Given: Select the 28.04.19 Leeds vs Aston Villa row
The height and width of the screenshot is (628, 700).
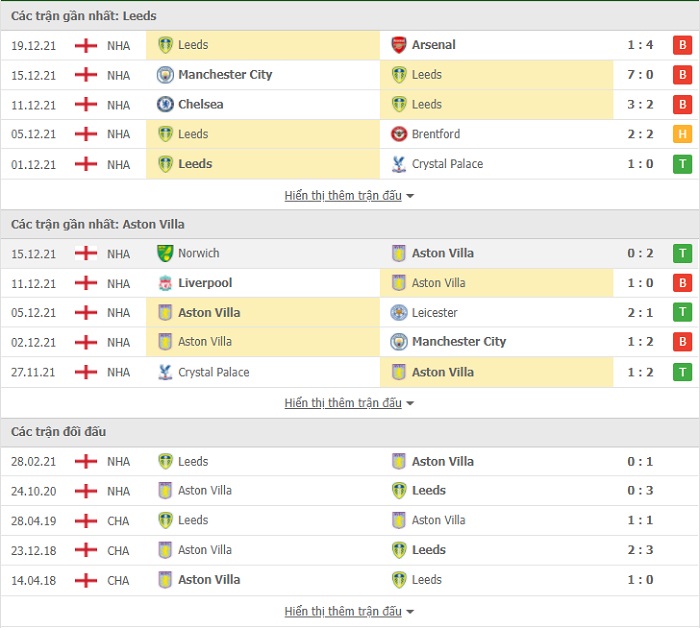Looking at the screenshot, I should click(350, 520).
